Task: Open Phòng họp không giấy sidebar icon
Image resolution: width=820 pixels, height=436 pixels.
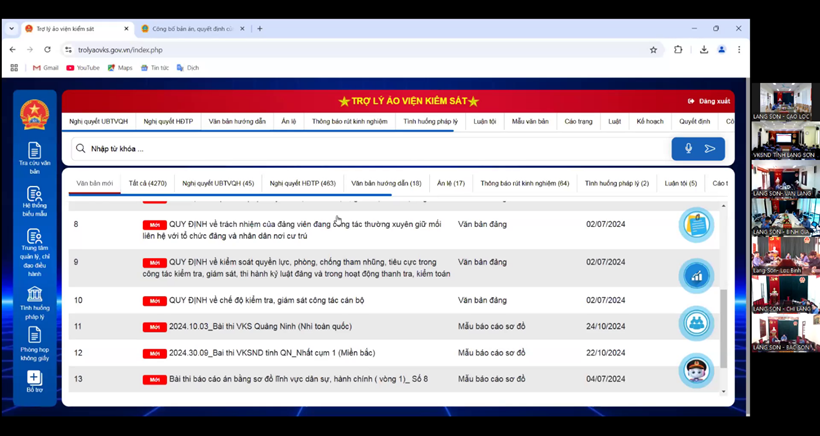Action: 34,342
